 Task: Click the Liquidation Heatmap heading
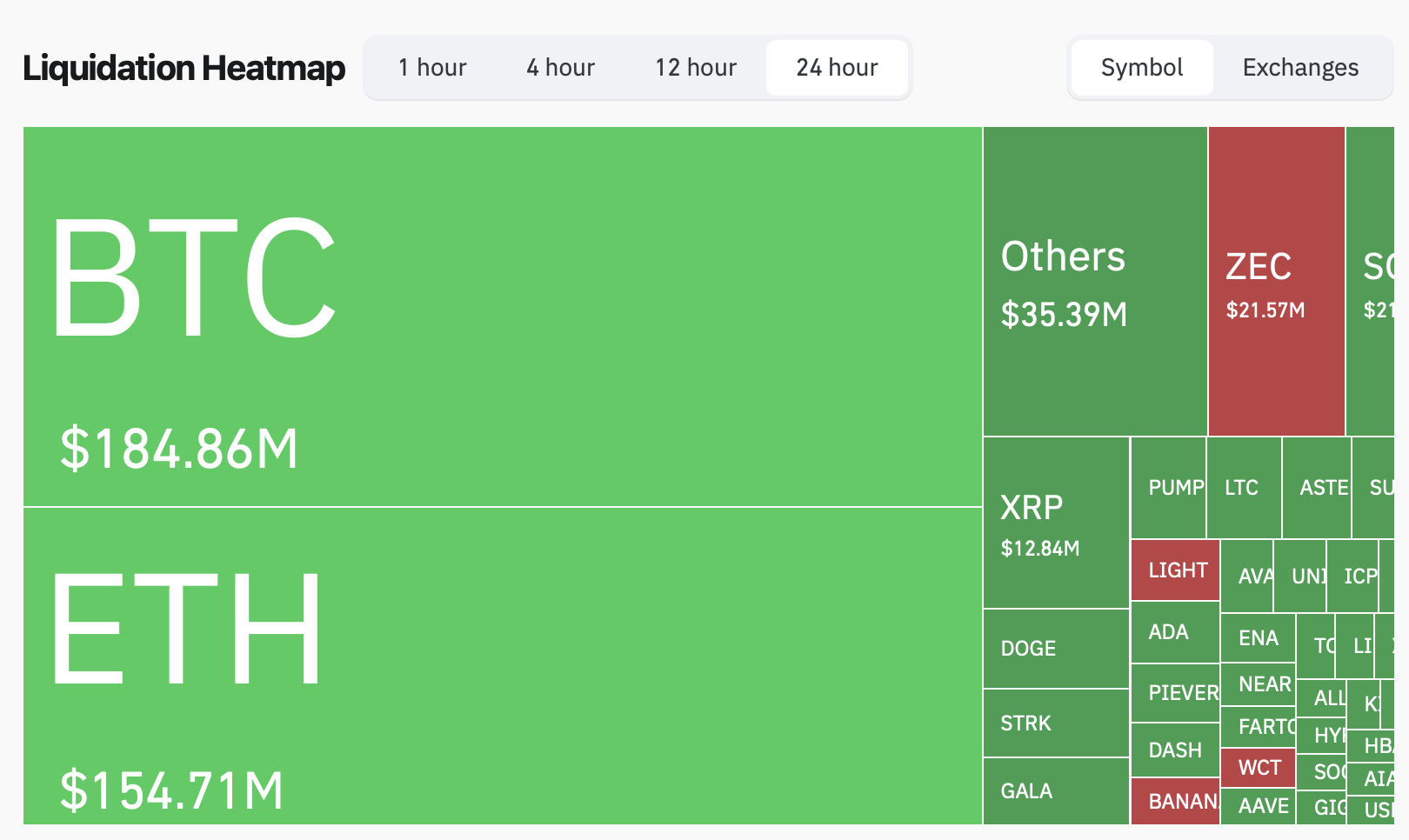coord(184,68)
